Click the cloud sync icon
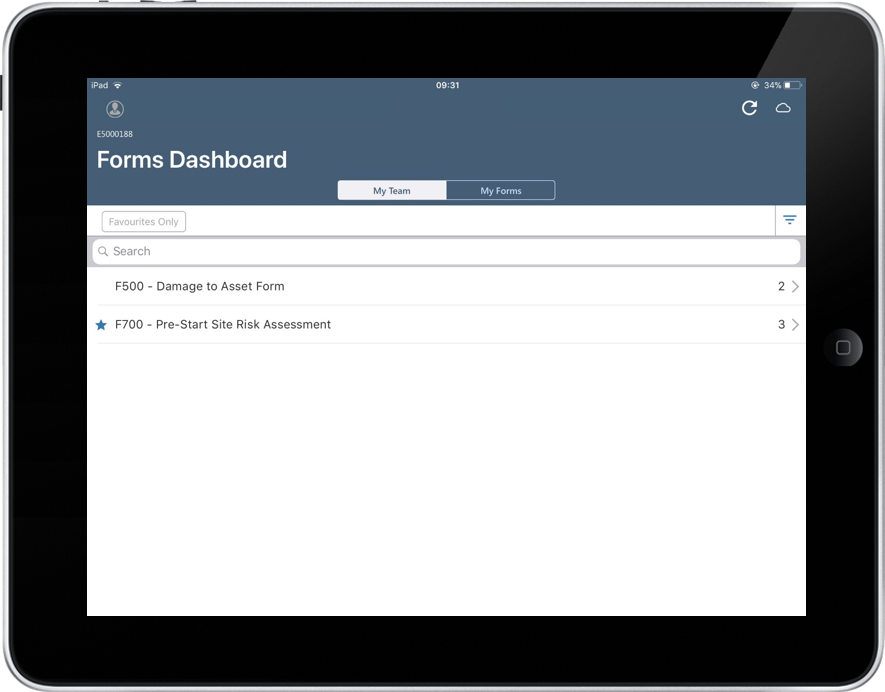This screenshot has height=692, width=885. pyautogui.click(x=783, y=108)
